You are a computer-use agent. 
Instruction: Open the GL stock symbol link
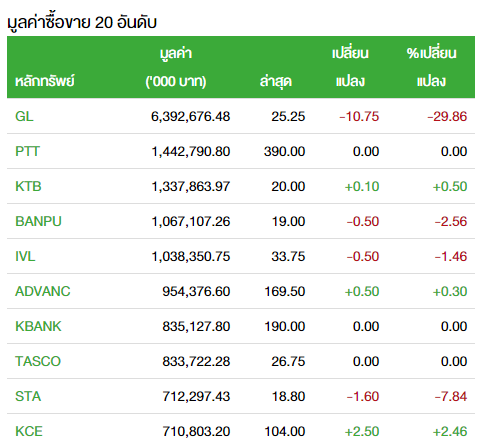click(24, 116)
